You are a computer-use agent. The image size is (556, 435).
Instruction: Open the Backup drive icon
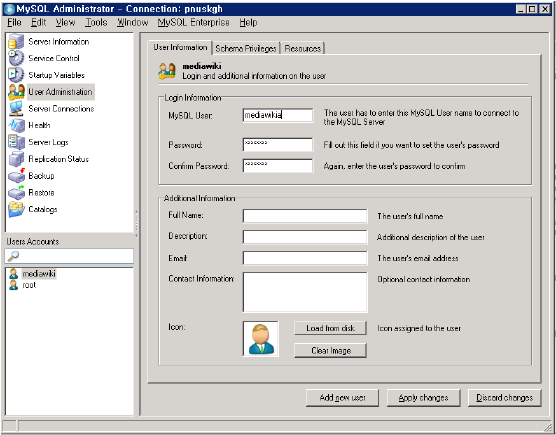pyautogui.click(x=16, y=175)
